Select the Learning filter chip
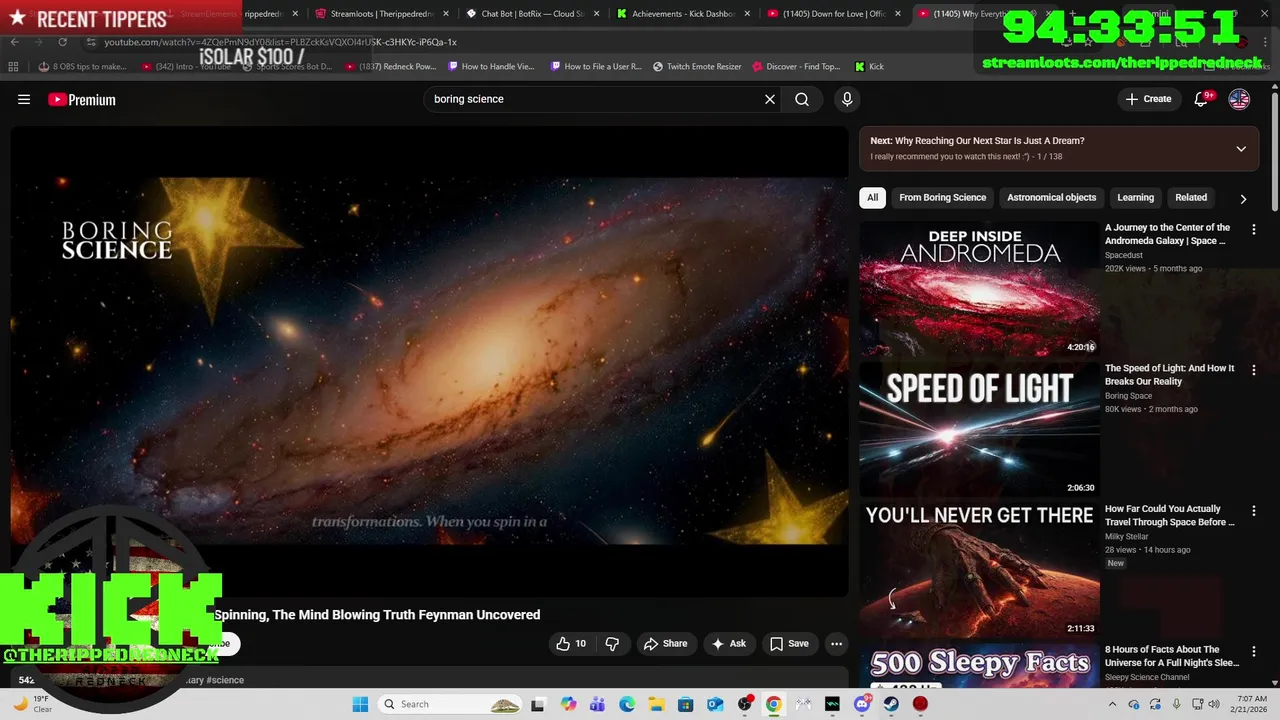 point(1135,198)
